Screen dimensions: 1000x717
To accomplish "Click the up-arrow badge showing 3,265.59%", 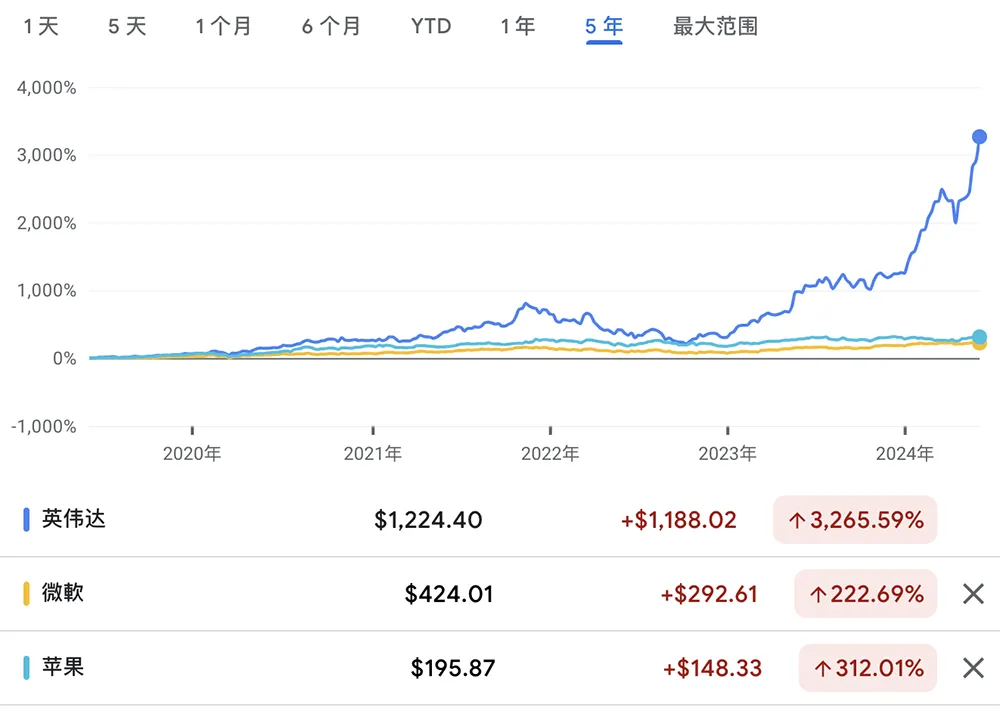I will (x=854, y=519).
